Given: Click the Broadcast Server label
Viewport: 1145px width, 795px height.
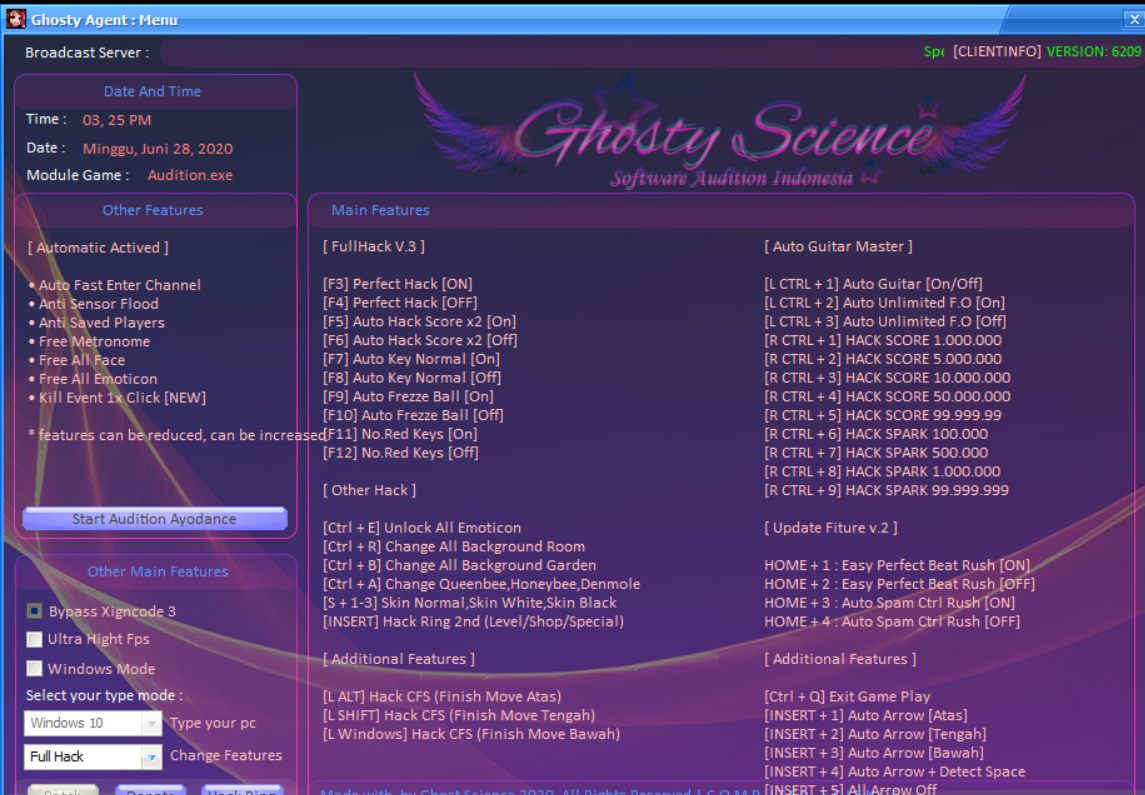Looking at the screenshot, I should (87, 53).
